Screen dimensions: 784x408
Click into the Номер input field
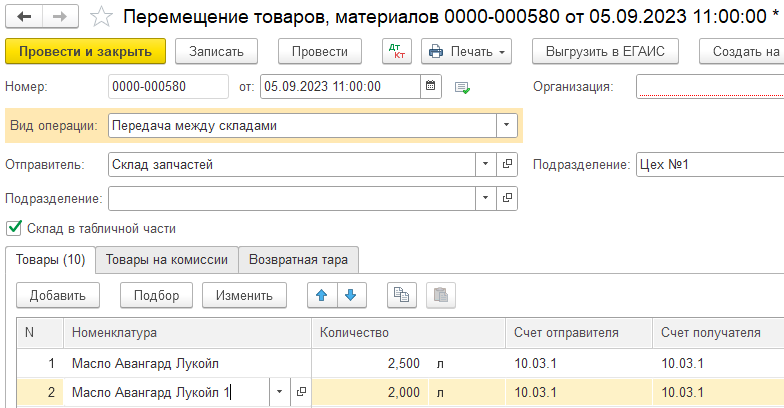coord(169,86)
